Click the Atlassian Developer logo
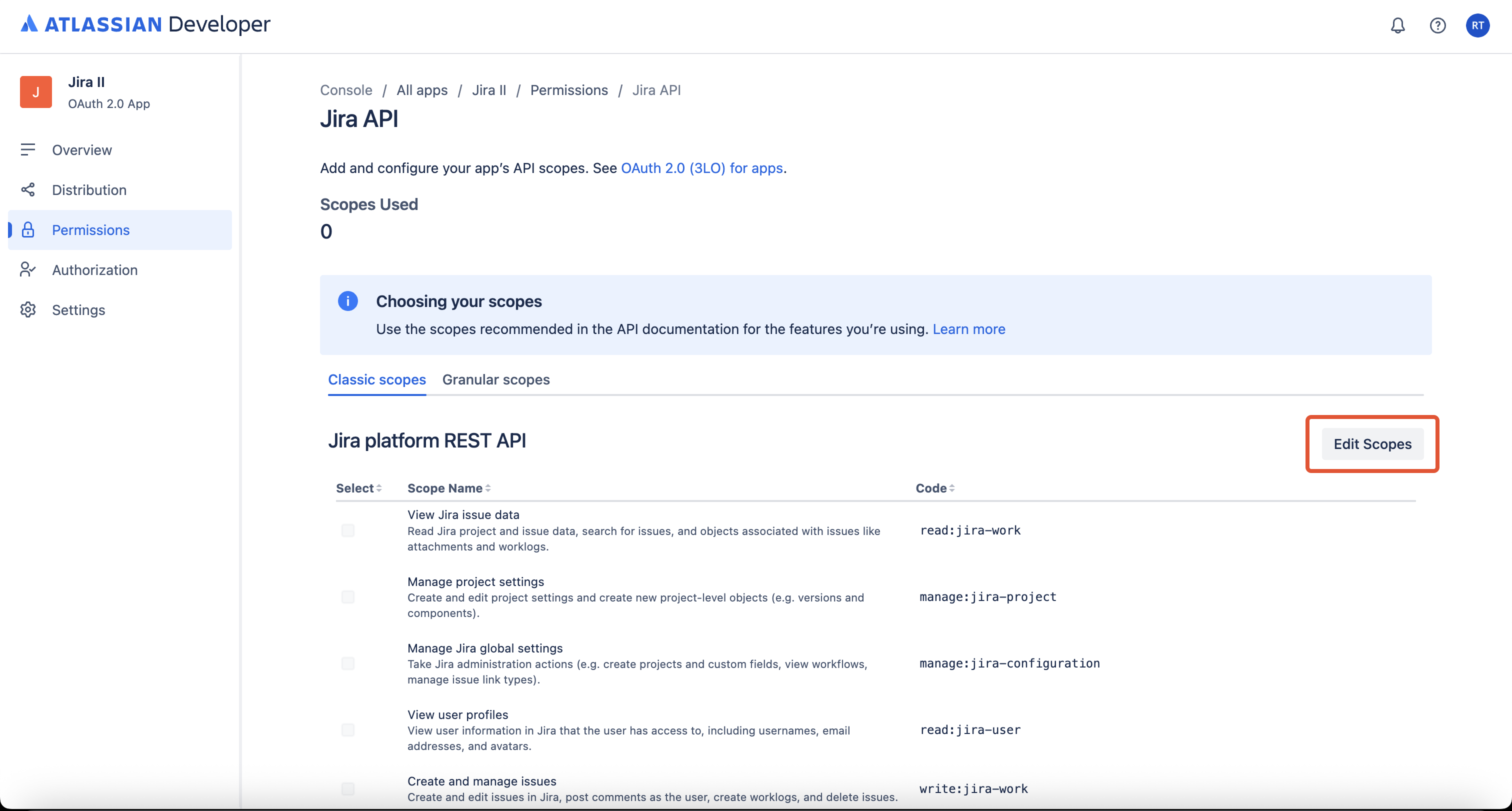Viewport: 1512px width, 811px height. pos(145,24)
